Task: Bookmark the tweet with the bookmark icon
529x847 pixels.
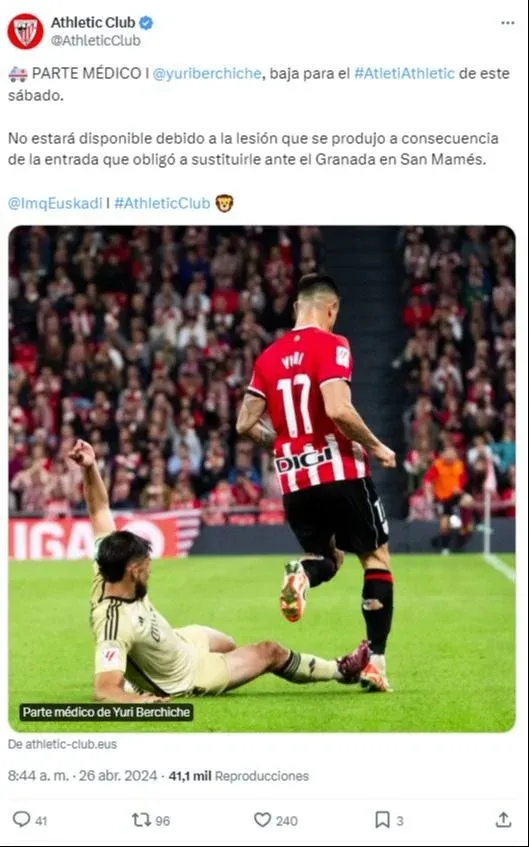Action: (382, 820)
